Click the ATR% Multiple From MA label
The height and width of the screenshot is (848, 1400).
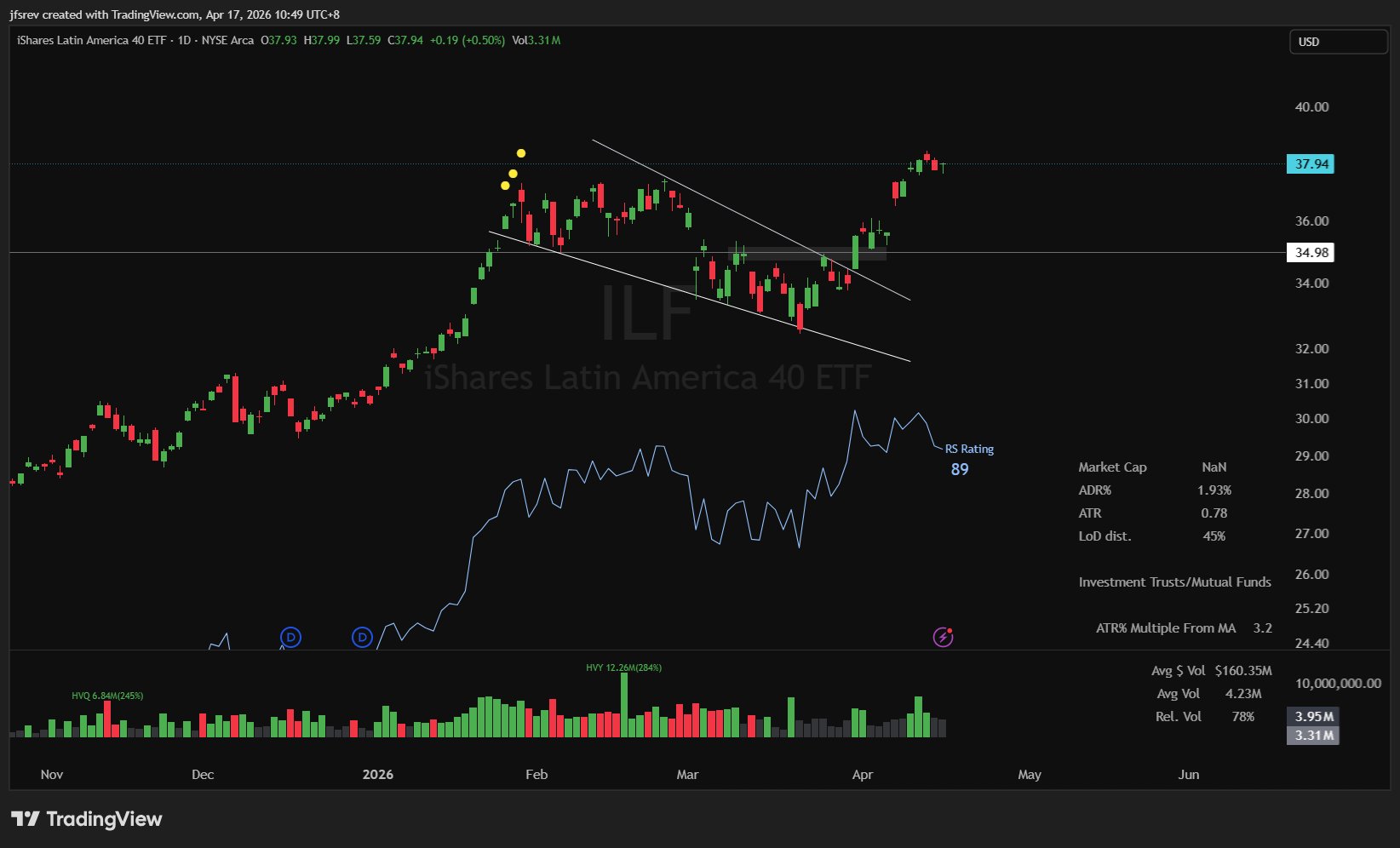tap(1166, 628)
